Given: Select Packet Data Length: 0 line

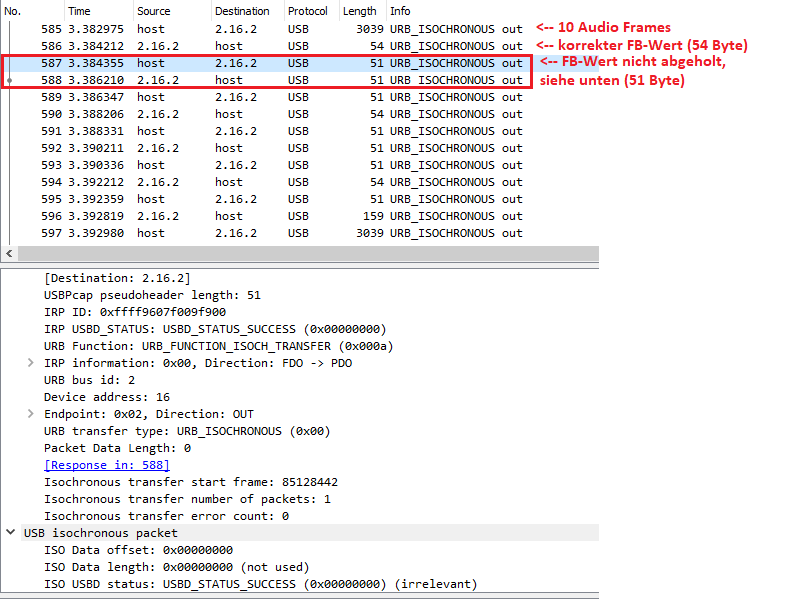Looking at the screenshot, I should point(117,448).
